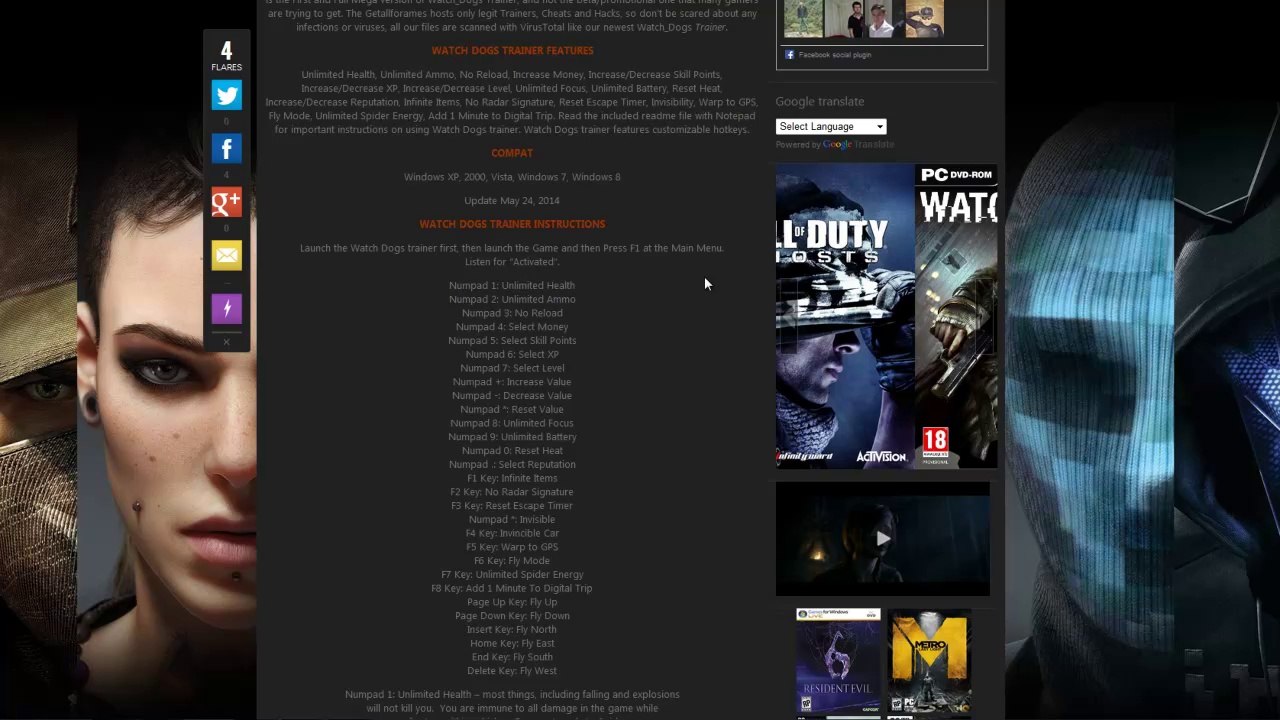The width and height of the screenshot is (1280, 720).
Task: Share the page on Twitter
Action: point(226,95)
